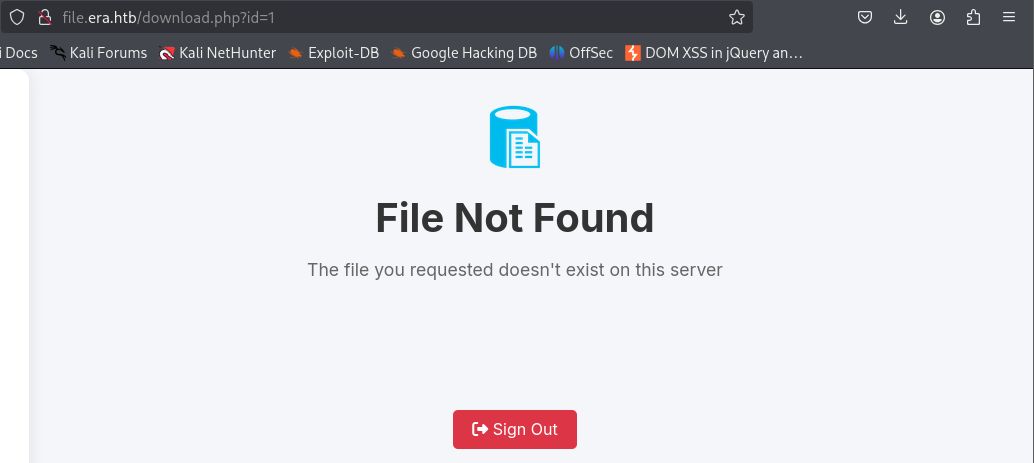1034x463 pixels.
Task: Open the Pocket save icon
Action: coord(865,17)
